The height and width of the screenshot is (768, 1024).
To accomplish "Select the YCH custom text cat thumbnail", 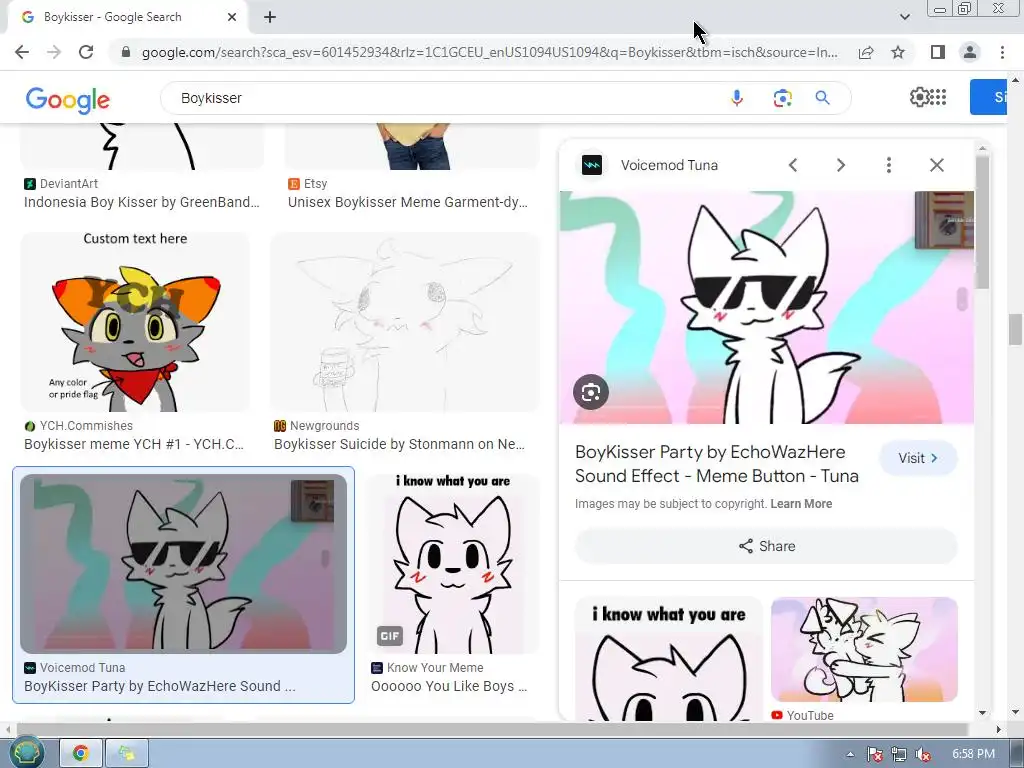I will (x=135, y=322).
